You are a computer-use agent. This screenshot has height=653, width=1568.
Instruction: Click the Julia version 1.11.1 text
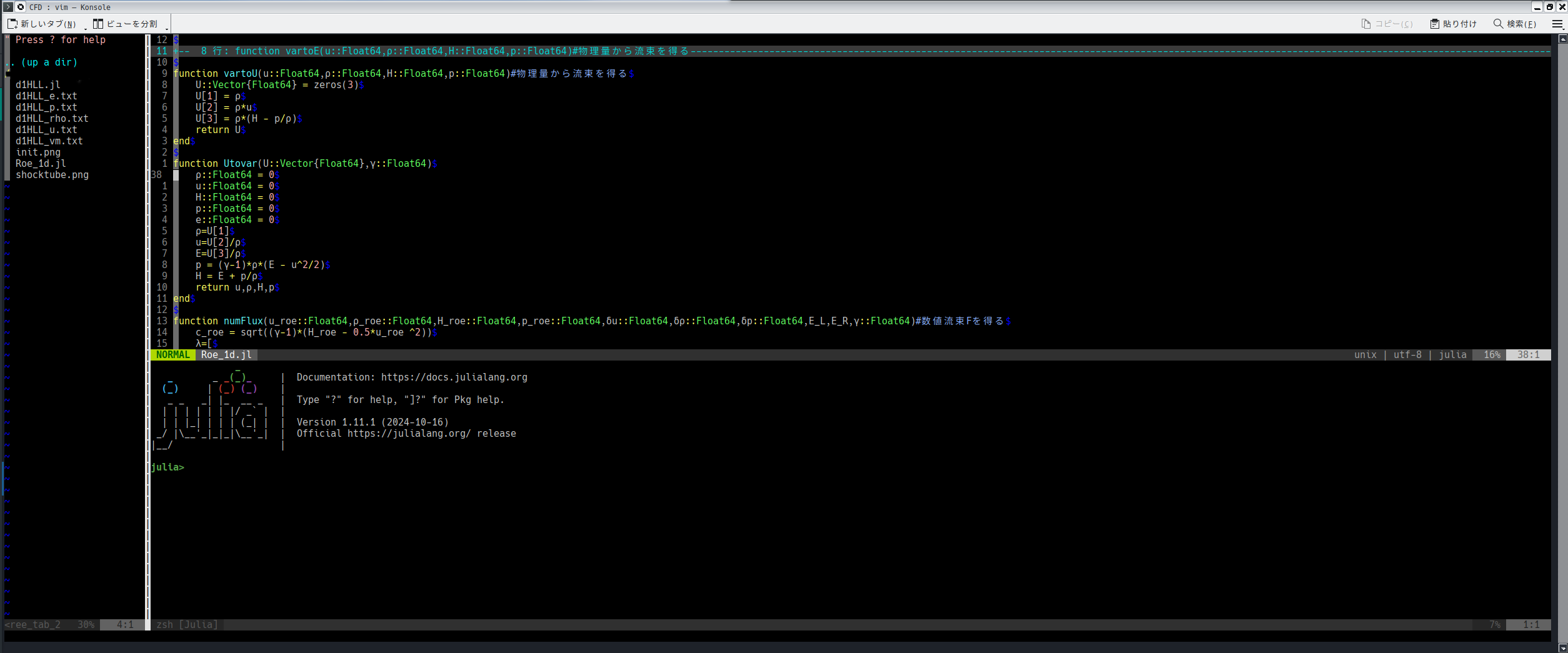coord(372,422)
